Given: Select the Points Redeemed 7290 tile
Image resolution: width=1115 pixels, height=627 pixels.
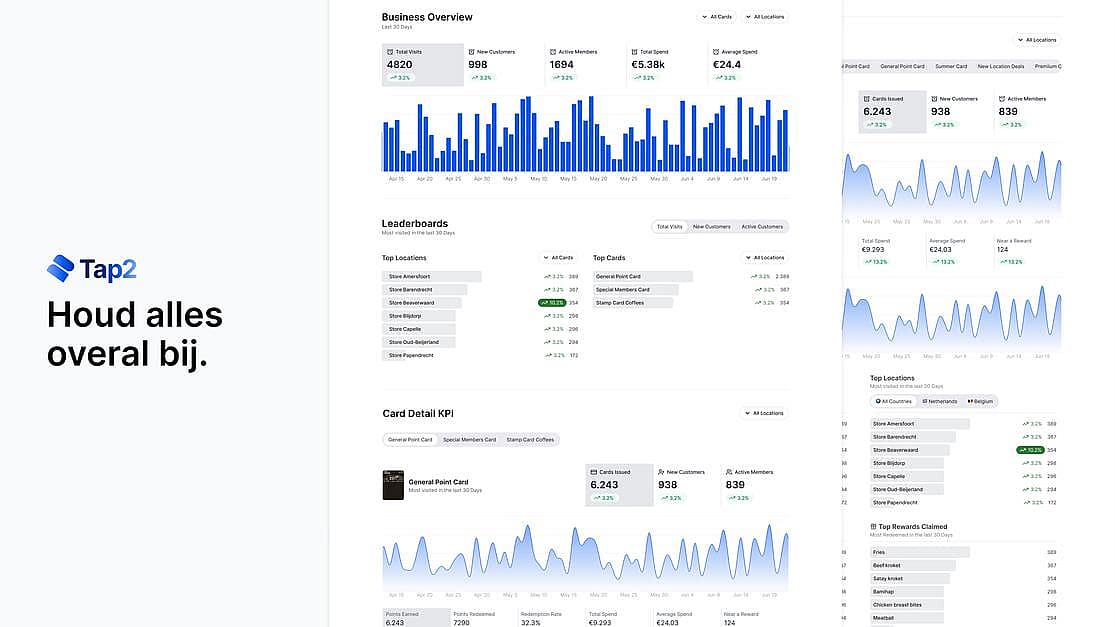Looking at the screenshot, I should (x=482, y=618).
